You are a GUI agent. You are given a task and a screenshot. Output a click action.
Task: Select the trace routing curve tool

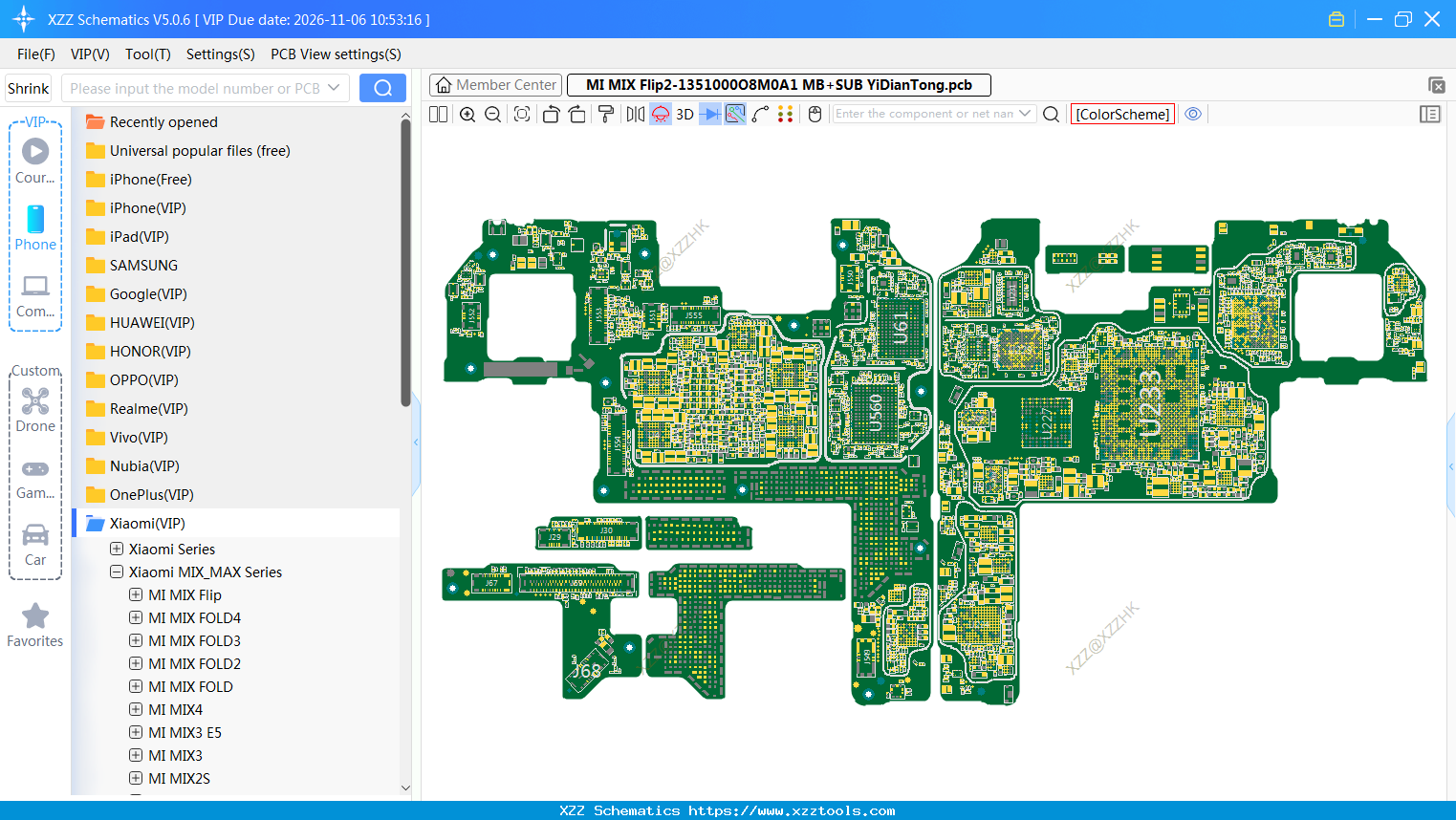[x=761, y=114]
